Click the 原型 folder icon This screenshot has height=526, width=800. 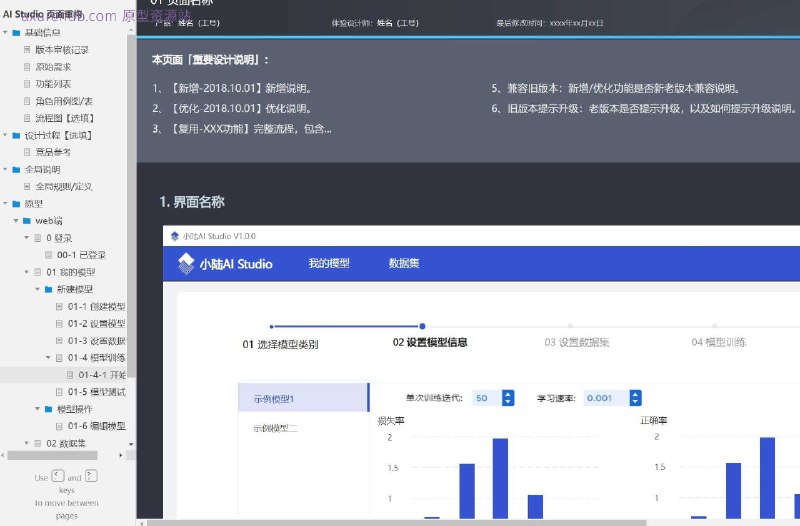click(16, 204)
